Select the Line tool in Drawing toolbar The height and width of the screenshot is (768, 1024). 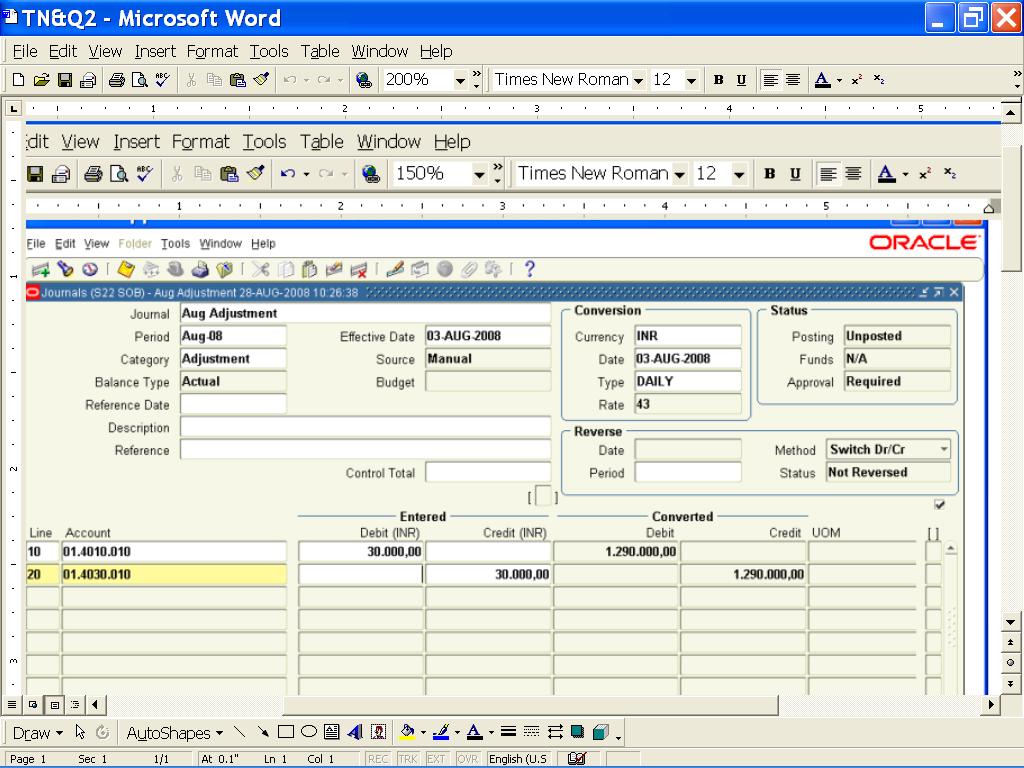click(x=239, y=733)
